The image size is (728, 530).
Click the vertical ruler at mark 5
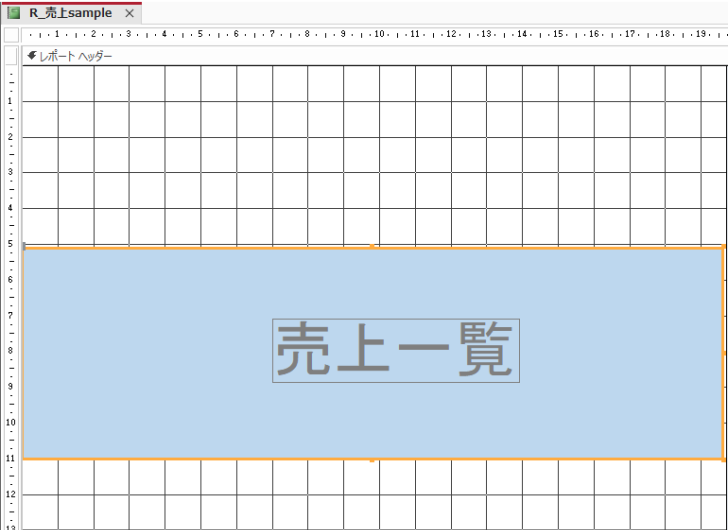pyautogui.click(x=10, y=244)
